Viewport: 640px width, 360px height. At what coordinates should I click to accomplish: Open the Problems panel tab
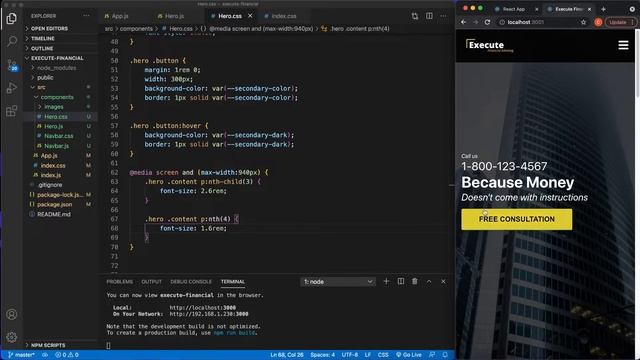coord(120,282)
